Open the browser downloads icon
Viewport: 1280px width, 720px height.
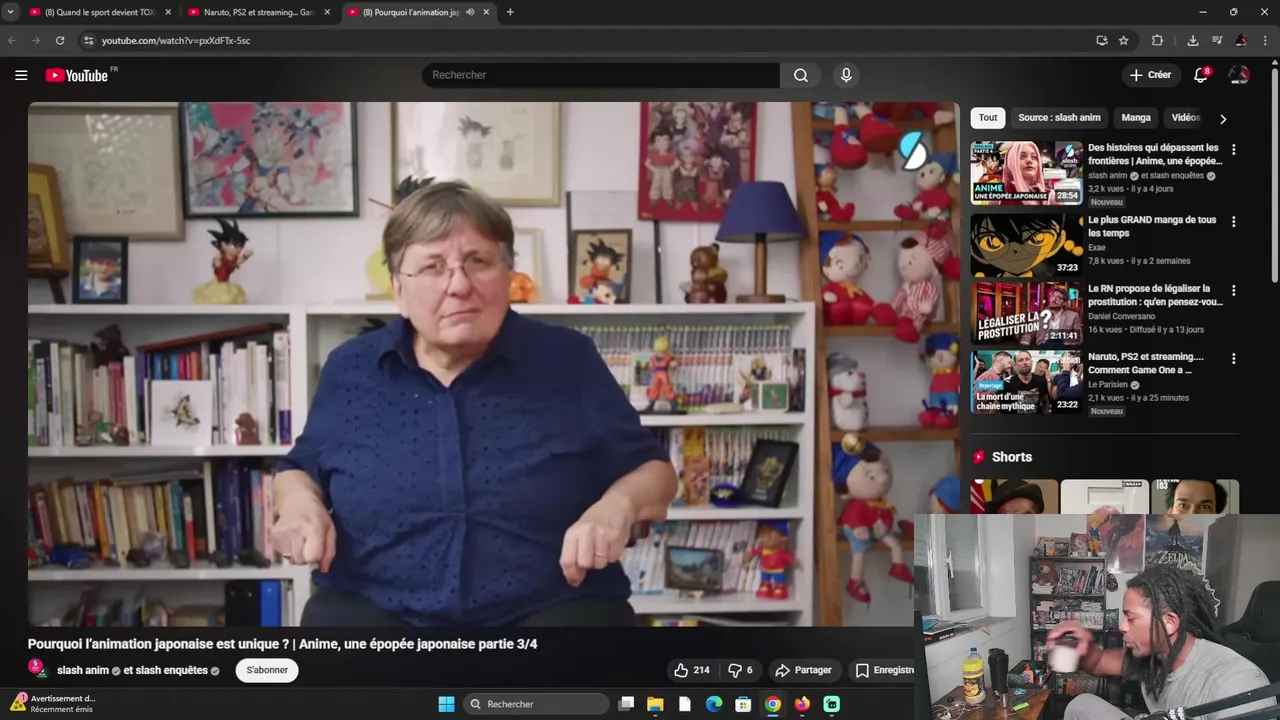click(1193, 40)
